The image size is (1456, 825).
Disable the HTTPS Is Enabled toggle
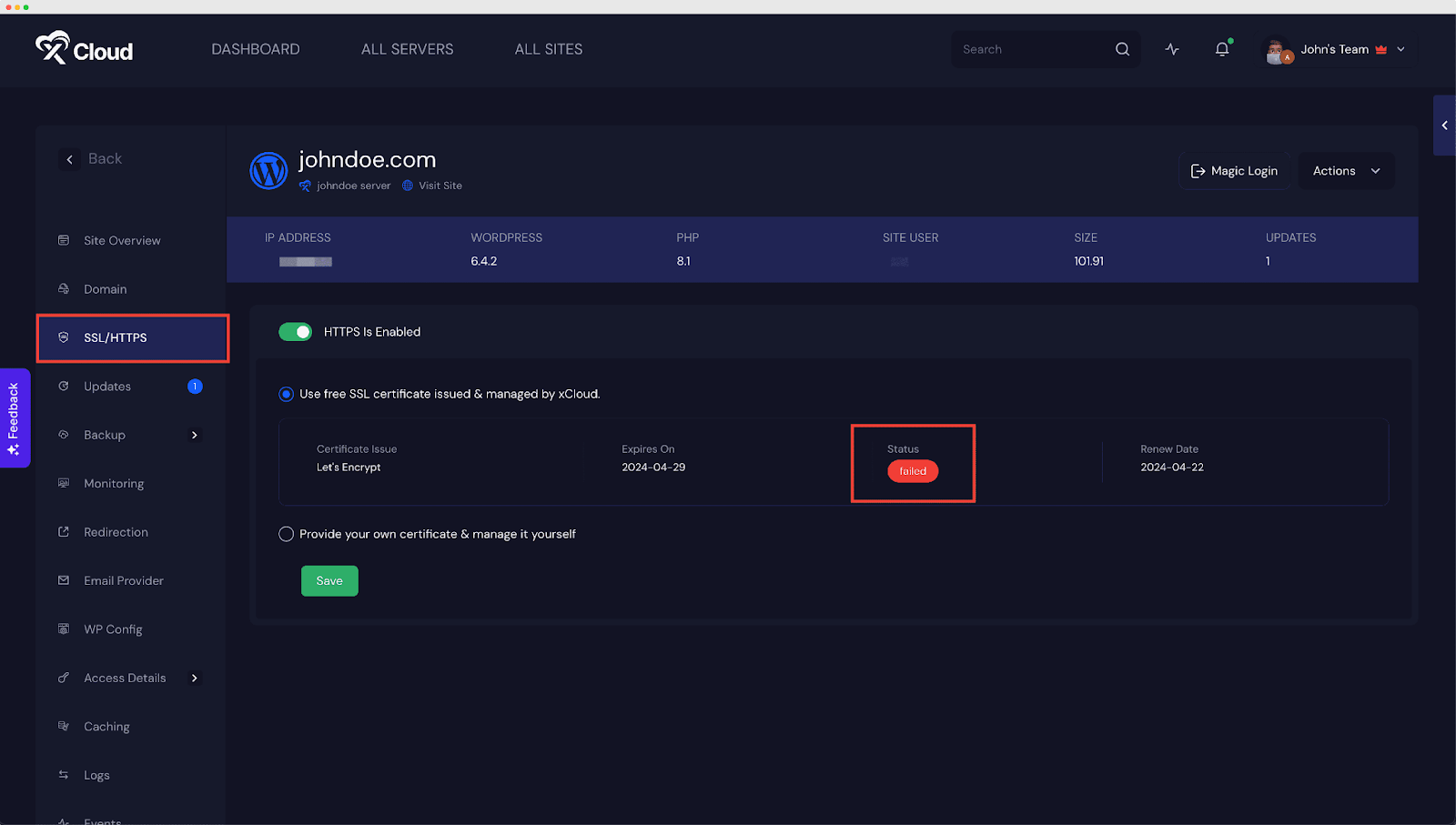294,331
